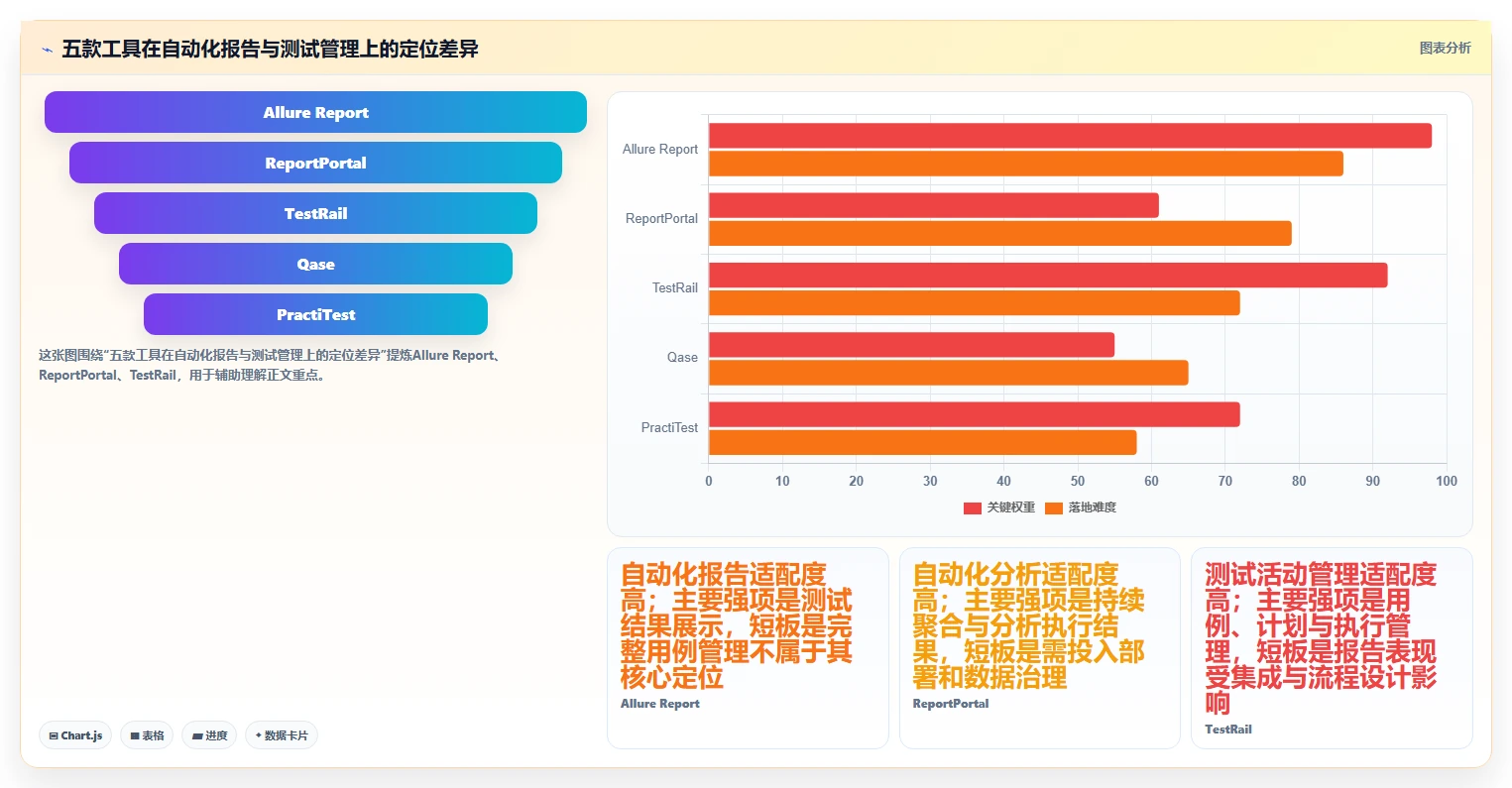Click the 表格 tag chip
Viewport: 1512px width, 788px height.
click(x=147, y=735)
